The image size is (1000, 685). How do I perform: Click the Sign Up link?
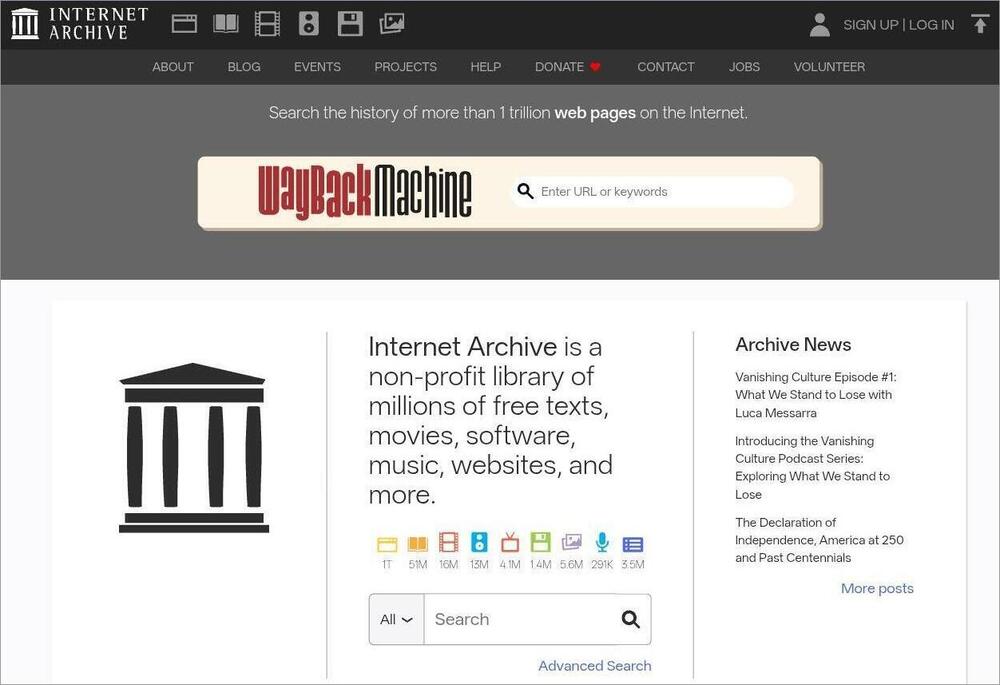[x=871, y=25]
